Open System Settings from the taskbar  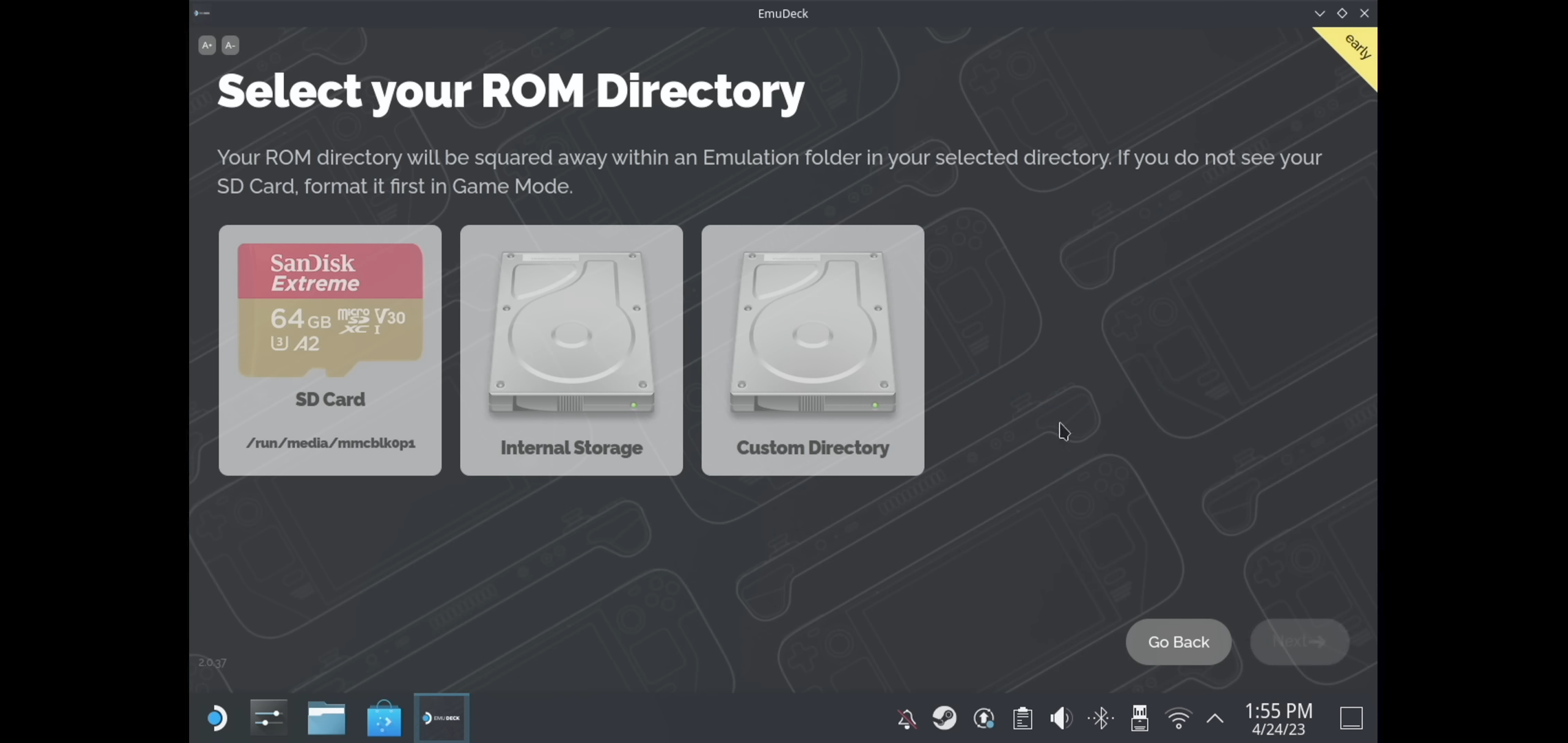pos(268,718)
